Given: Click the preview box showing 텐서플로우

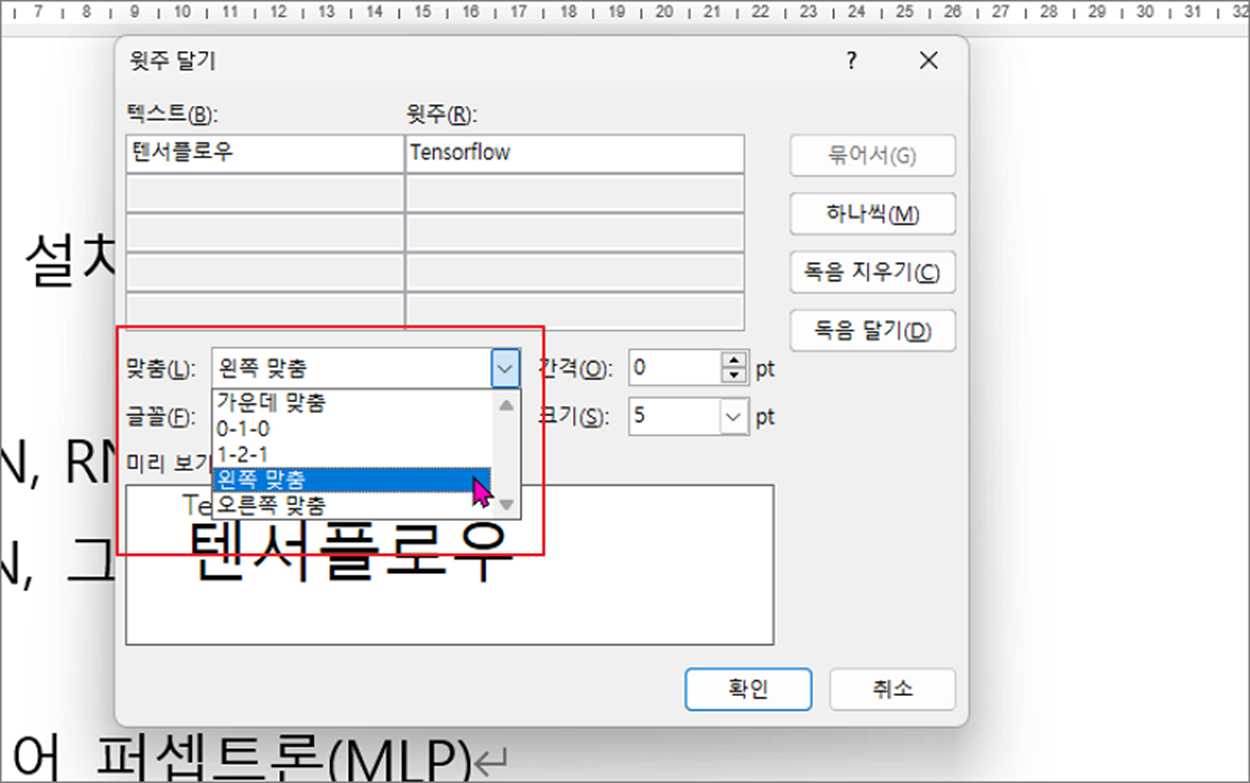Looking at the screenshot, I should point(450,565).
